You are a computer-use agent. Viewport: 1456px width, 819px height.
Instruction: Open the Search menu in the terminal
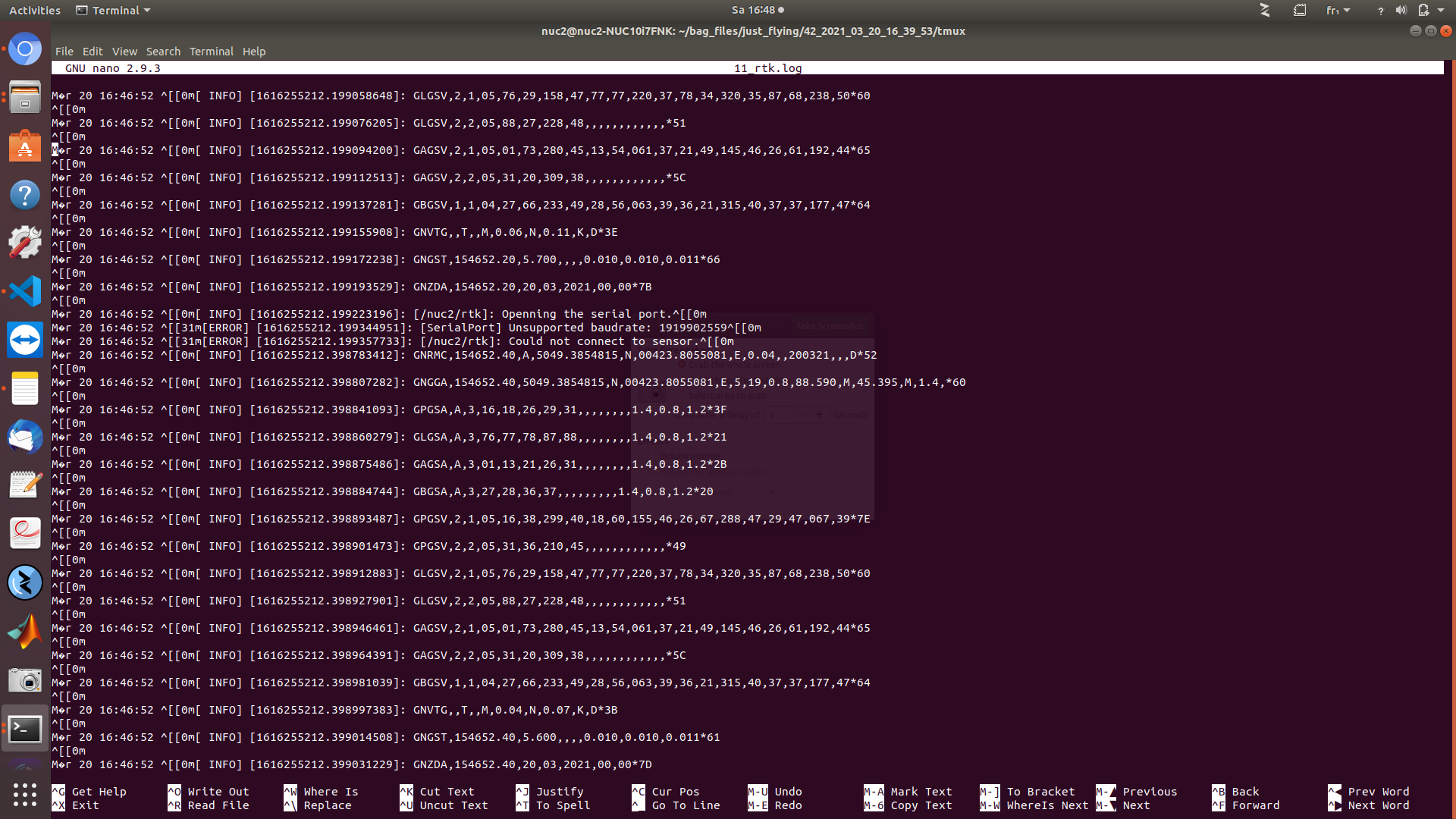[163, 51]
